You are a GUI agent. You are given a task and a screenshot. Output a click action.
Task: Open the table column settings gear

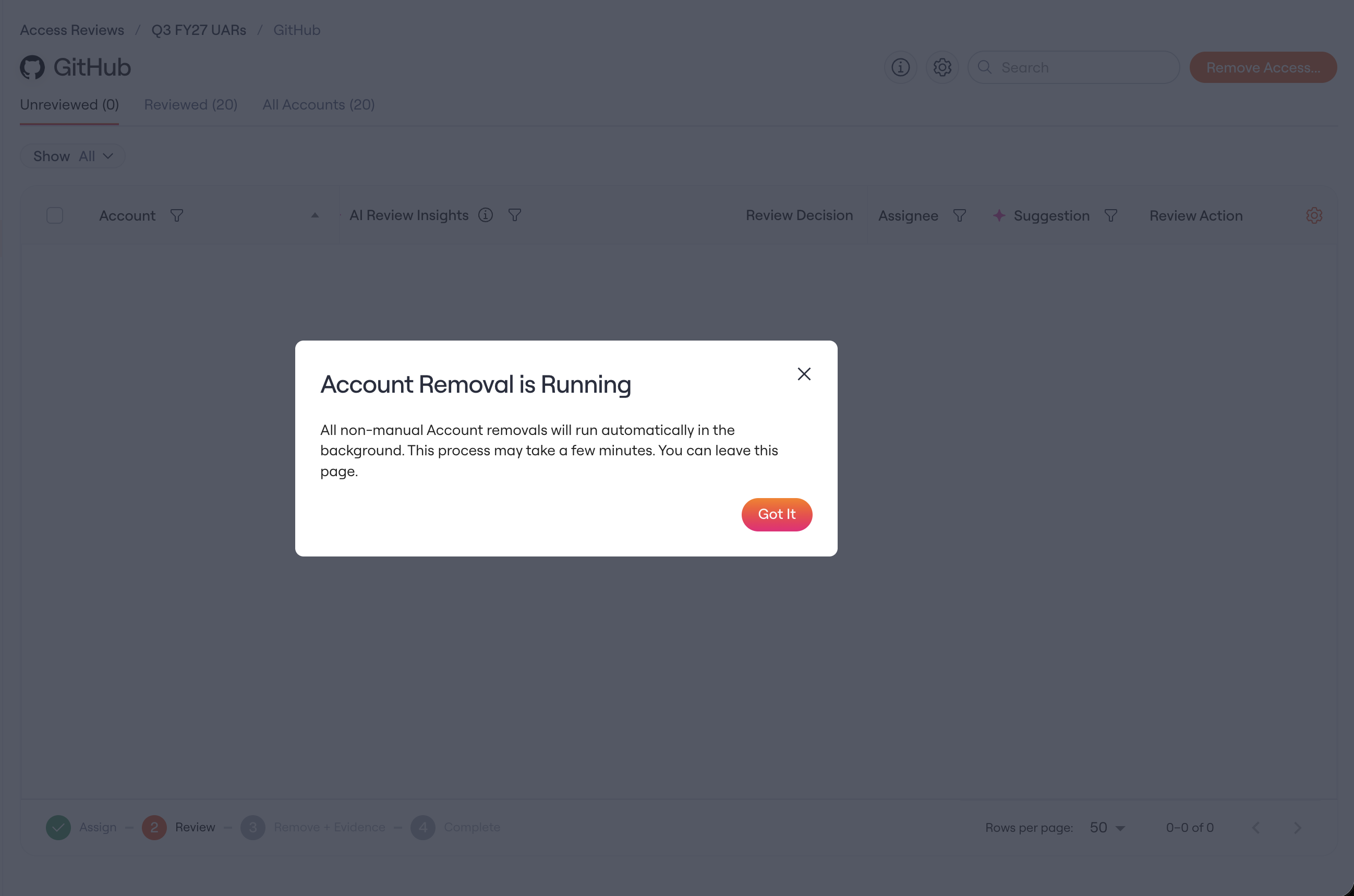[1314, 215]
